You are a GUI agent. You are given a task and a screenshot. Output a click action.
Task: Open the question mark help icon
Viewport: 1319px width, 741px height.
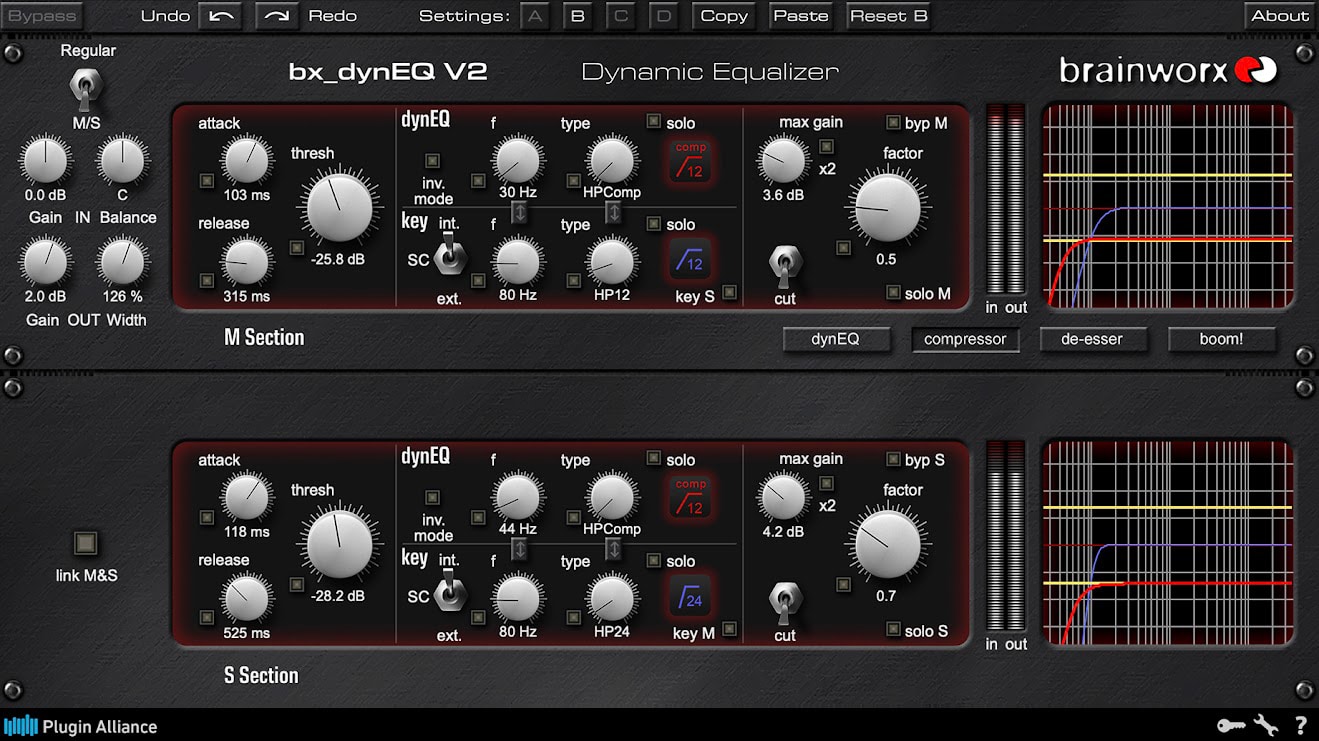1301,725
